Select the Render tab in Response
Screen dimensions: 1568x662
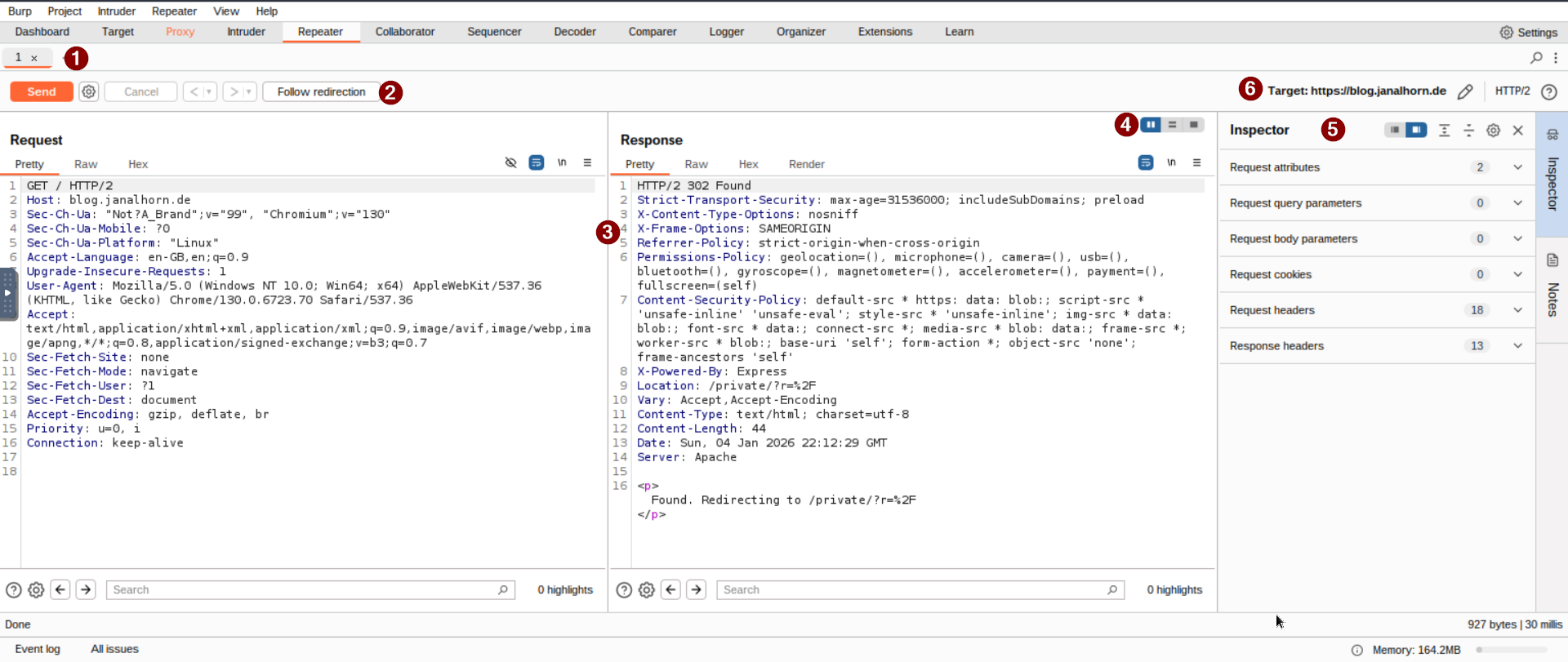pos(806,164)
